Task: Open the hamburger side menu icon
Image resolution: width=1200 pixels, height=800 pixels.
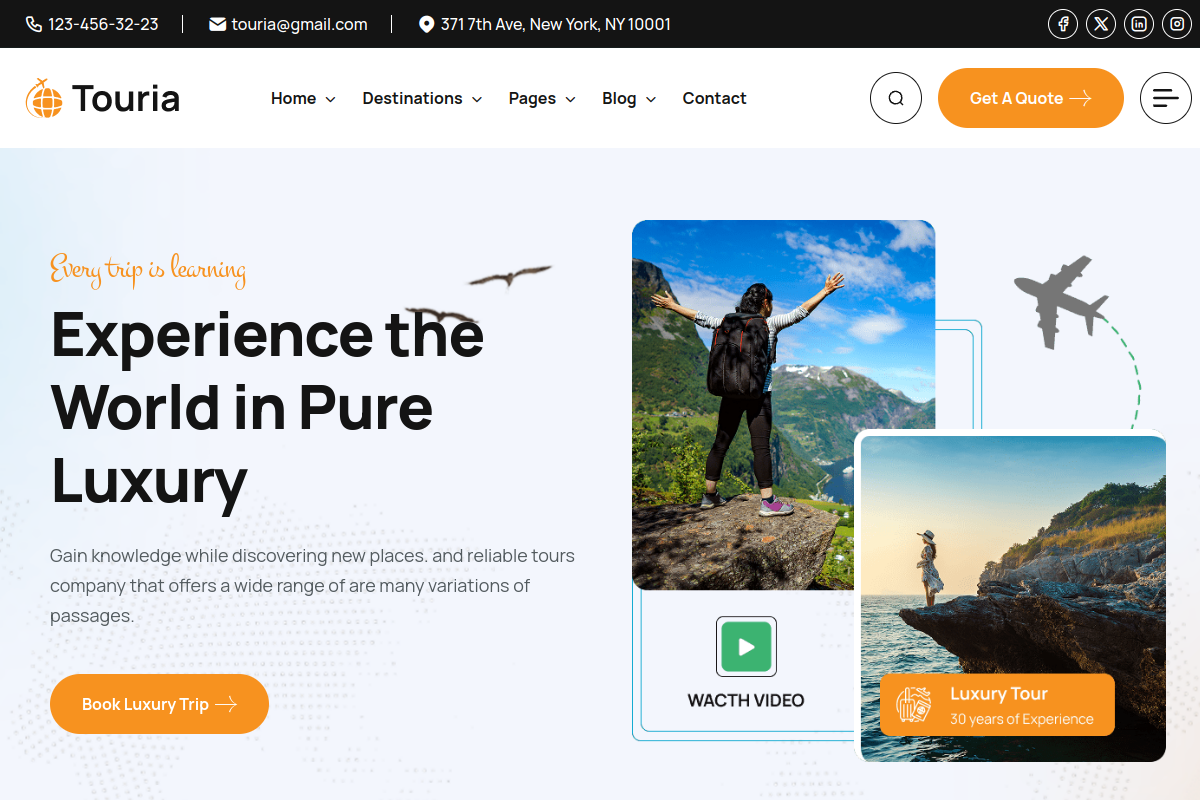Action: pyautogui.click(x=1166, y=98)
